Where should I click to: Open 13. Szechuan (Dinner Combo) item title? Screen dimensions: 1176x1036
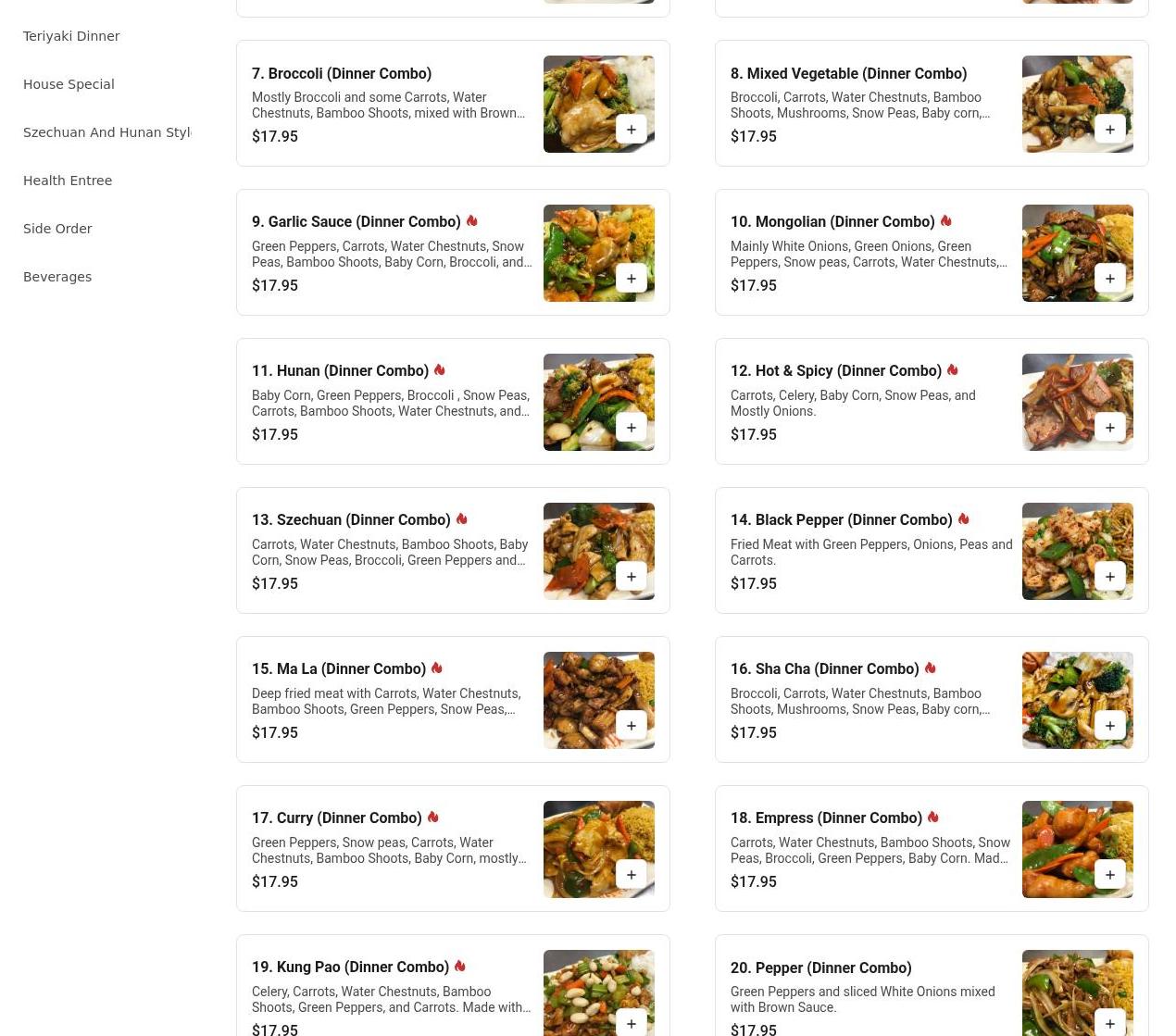[x=351, y=519]
